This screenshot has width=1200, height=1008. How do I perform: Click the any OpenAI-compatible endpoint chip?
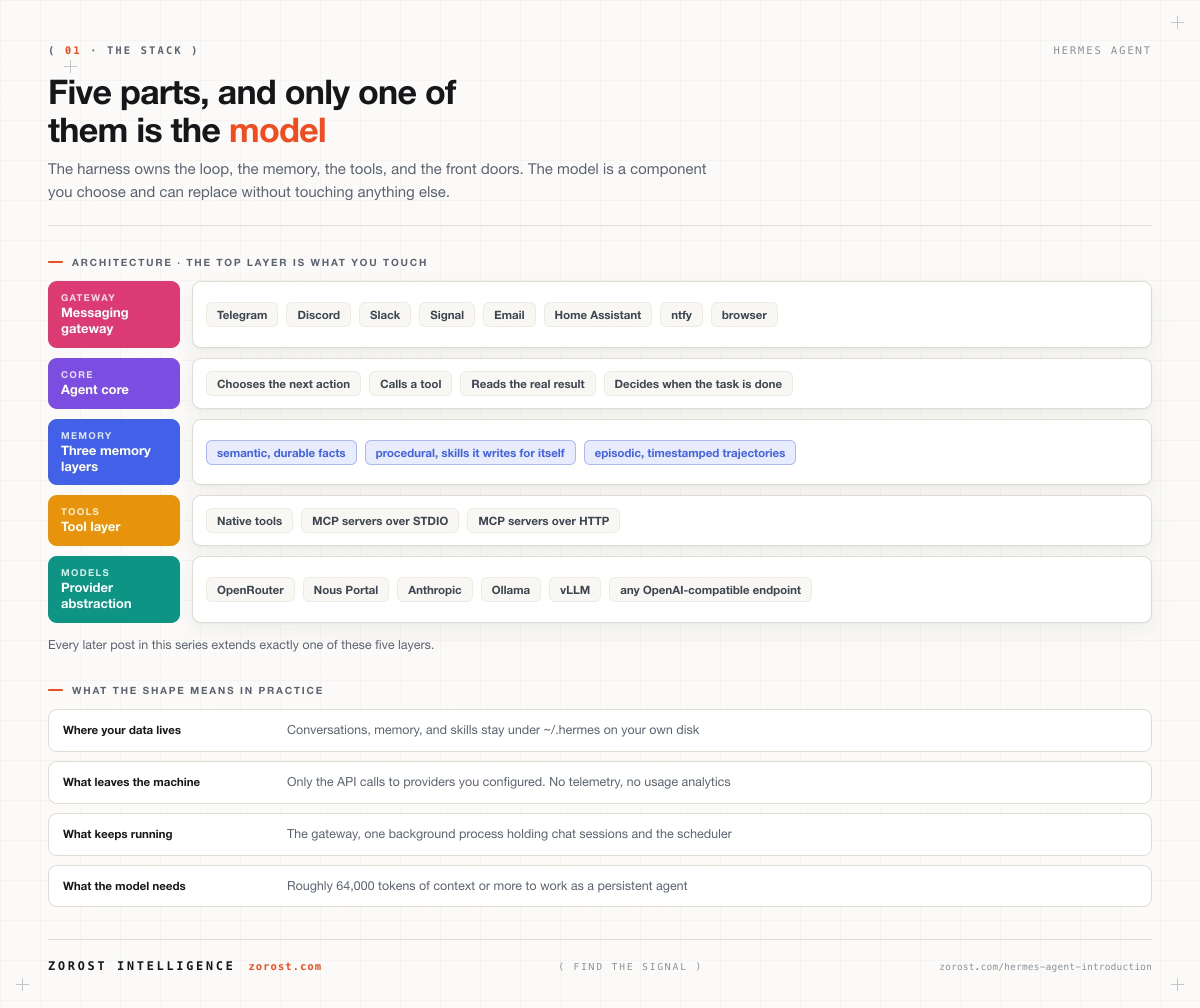pyautogui.click(x=709, y=589)
